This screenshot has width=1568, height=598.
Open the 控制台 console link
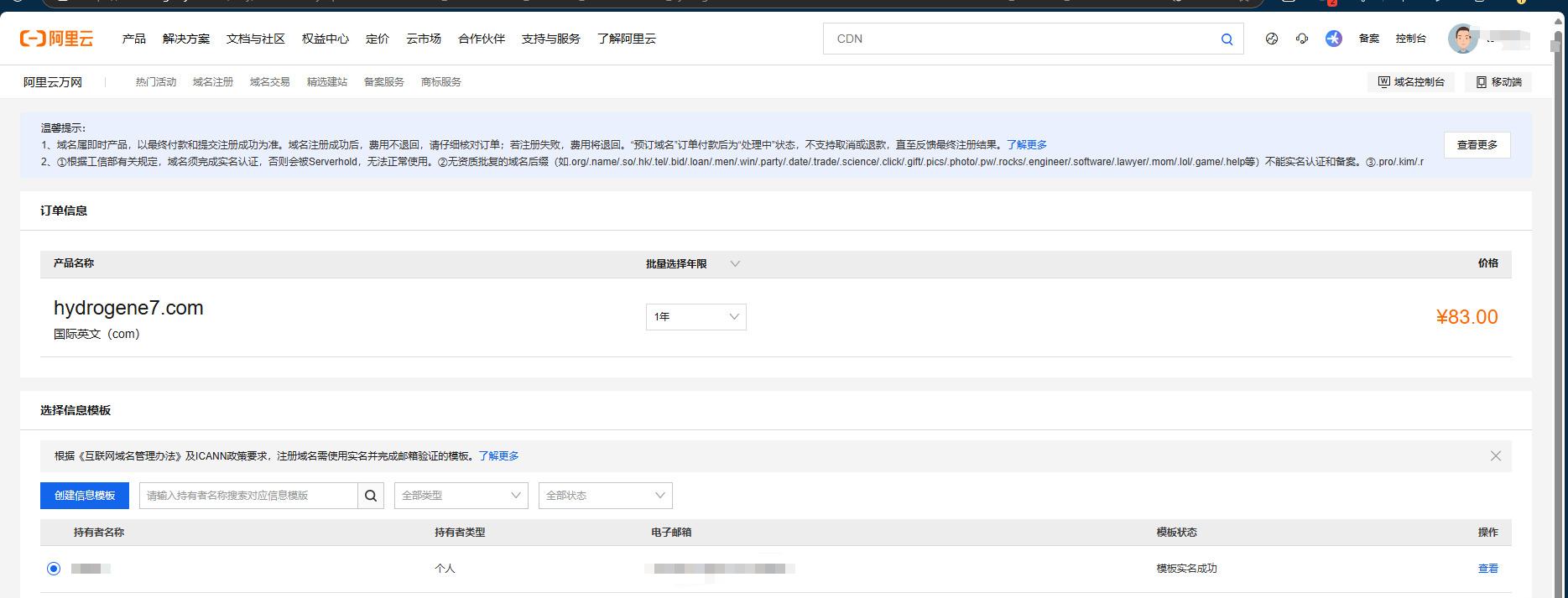pyautogui.click(x=1411, y=39)
